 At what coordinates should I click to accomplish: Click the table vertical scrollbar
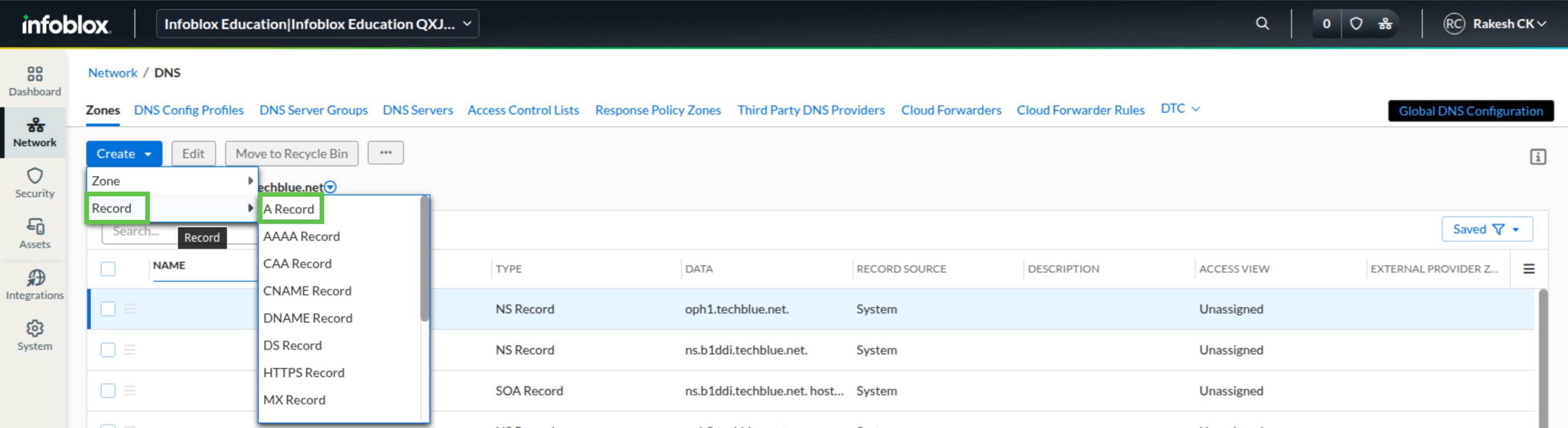[x=1543, y=358]
